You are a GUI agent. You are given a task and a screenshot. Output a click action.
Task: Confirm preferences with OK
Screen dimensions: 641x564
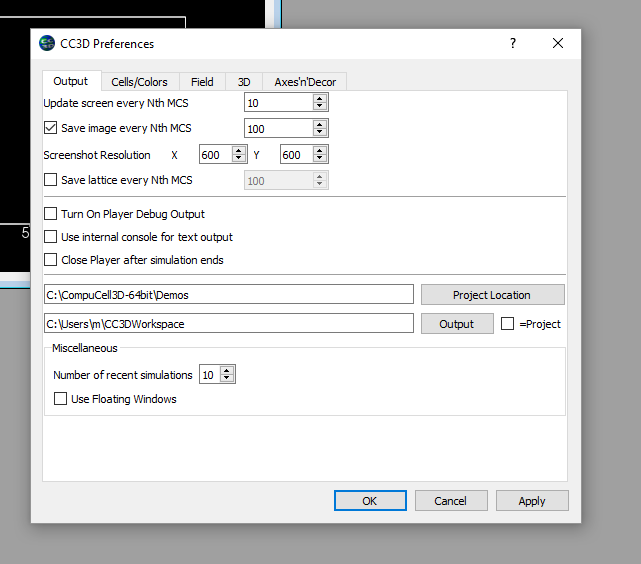(370, 501)
